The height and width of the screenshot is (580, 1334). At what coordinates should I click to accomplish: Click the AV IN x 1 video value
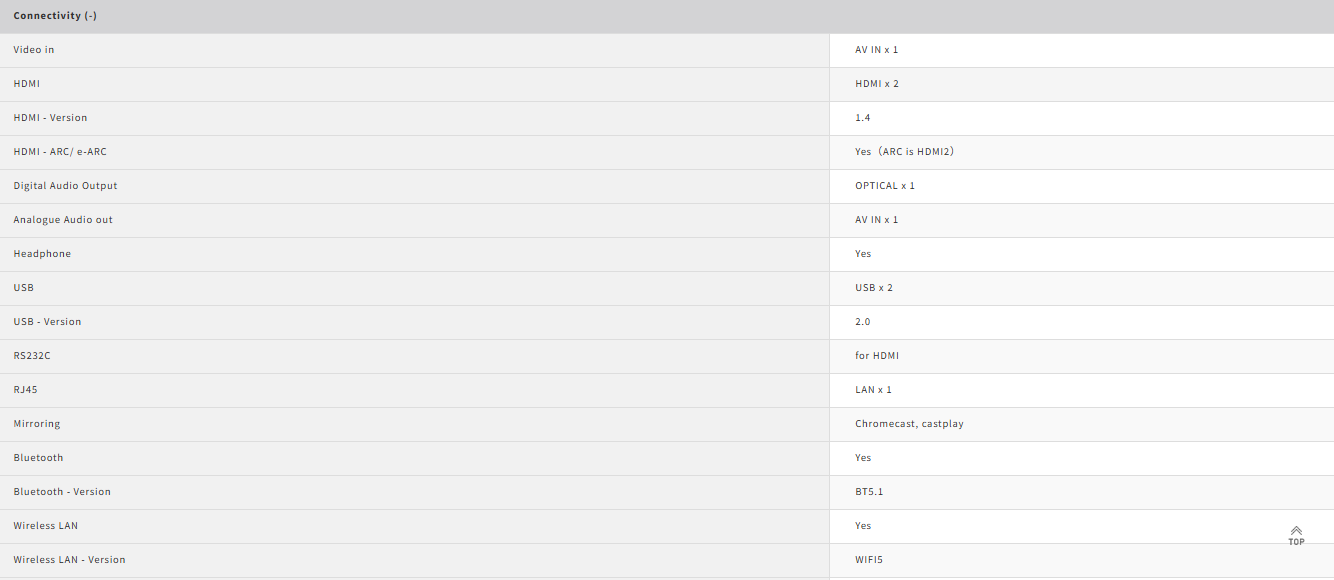click(x=877, y=50)
